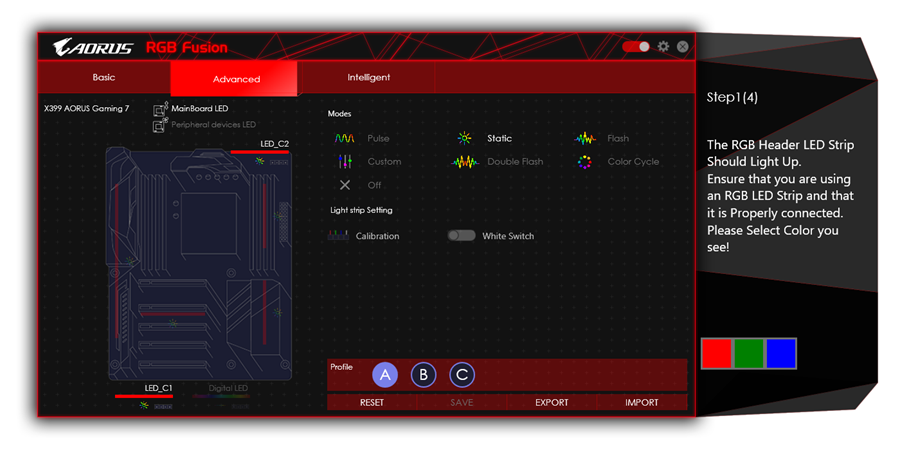Screen dimensions: 900x450
Task: Select the Pulse mode icon
Action: 344,139
